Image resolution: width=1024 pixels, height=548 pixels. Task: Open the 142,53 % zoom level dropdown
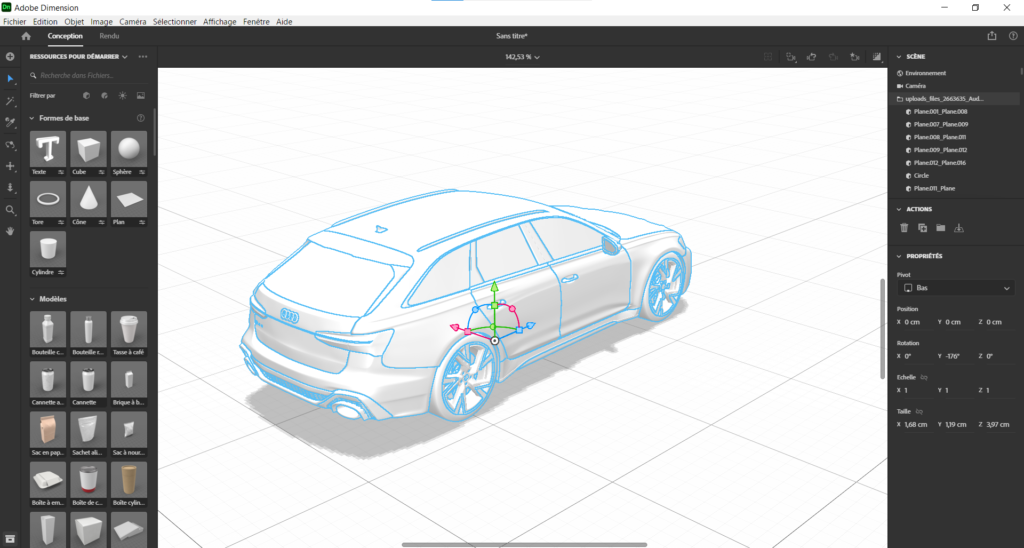click(x=522, y=57)
